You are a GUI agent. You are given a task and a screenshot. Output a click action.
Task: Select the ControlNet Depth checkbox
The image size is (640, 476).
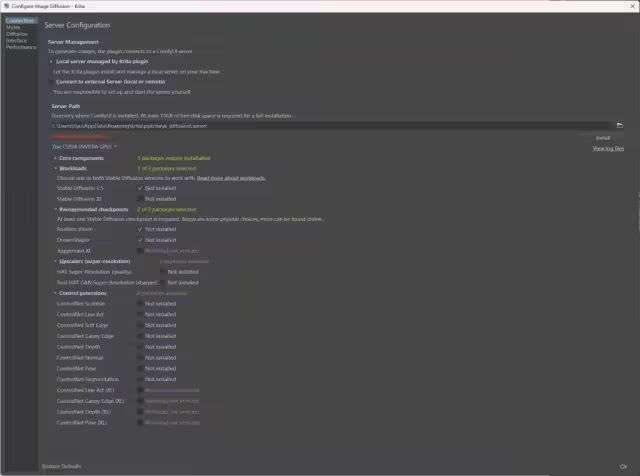click(x=140, y=347)
